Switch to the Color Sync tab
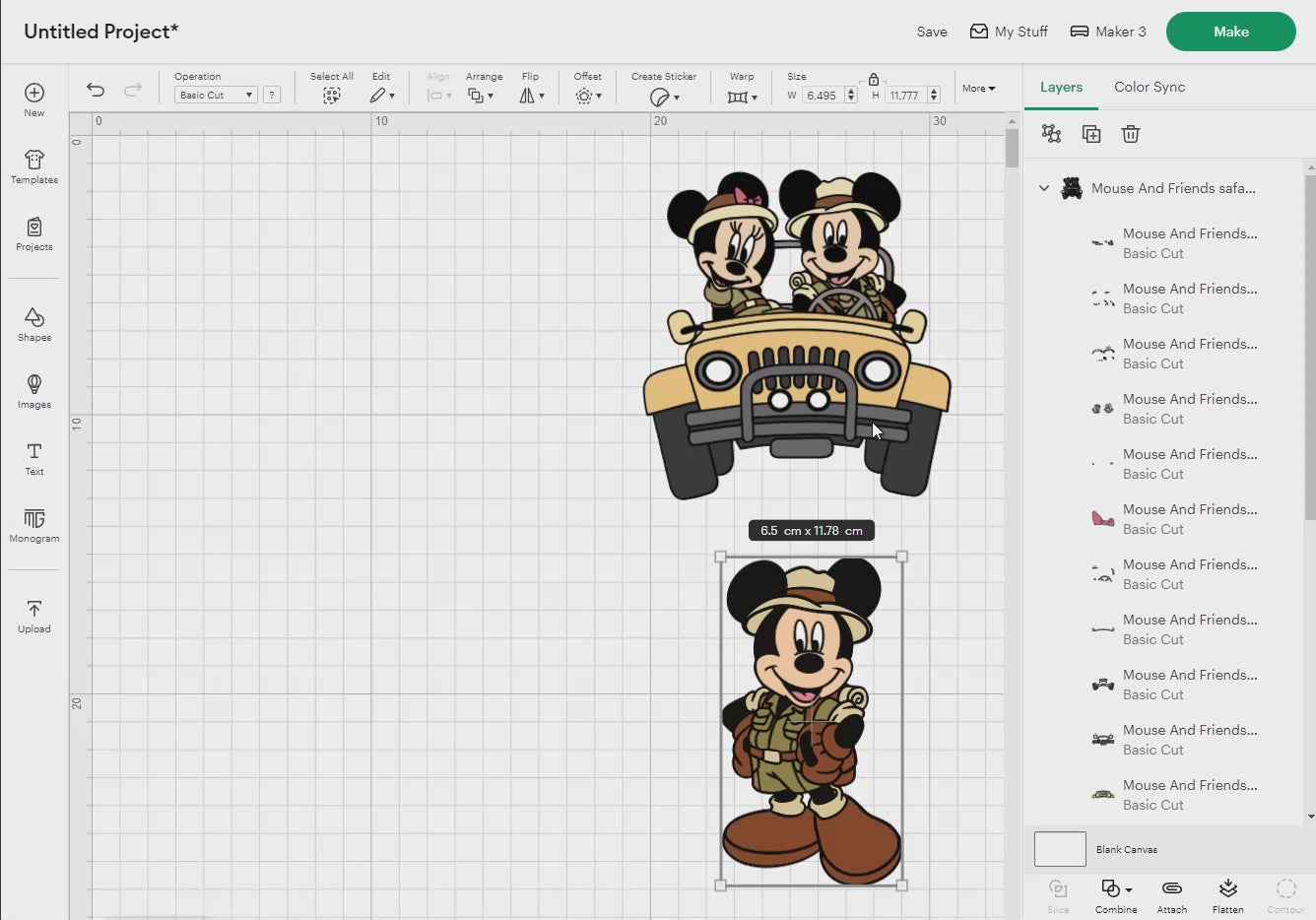Screen dimensions: 1316x920 (1150, 87)
